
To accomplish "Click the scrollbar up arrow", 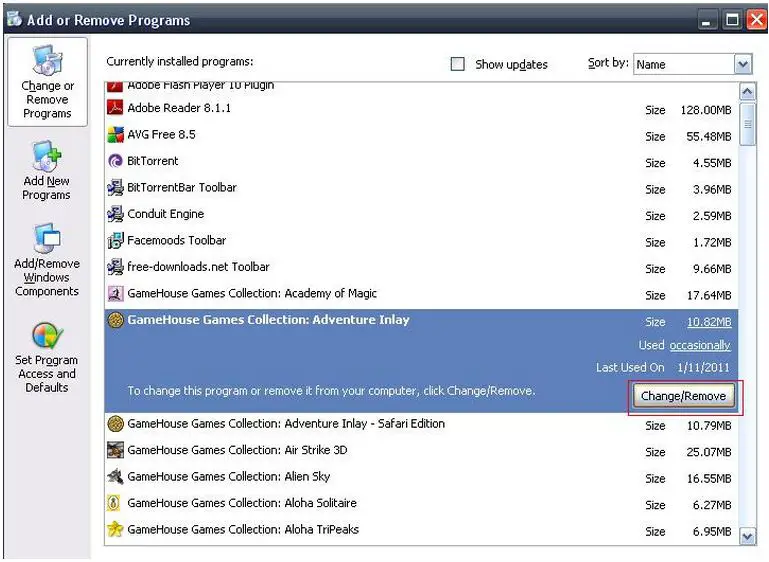I will click(747, 92).
